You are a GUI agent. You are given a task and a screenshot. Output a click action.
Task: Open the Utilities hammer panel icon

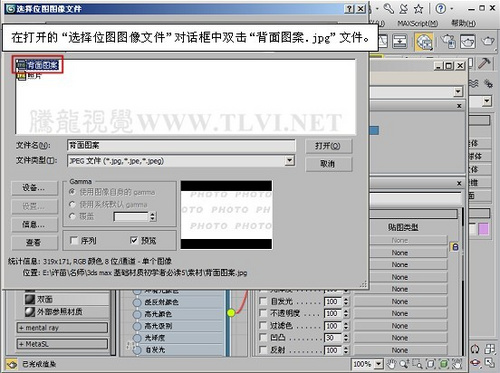point(484,63)
